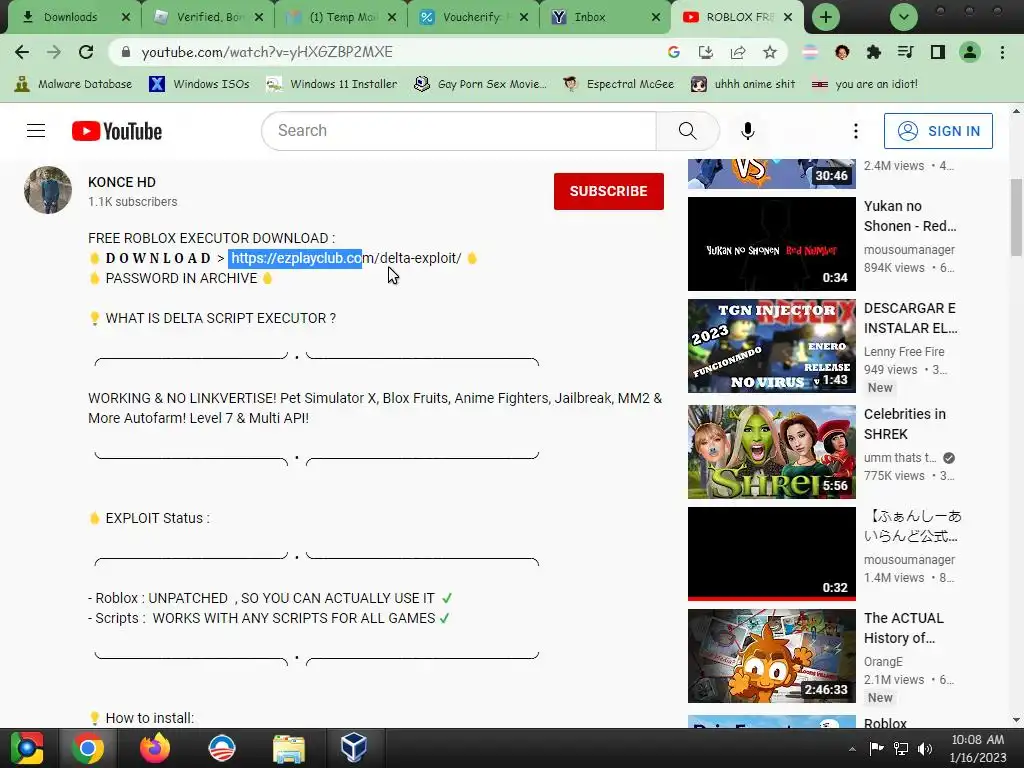Click the DESCARGAR E INSTALAR EL video title
The image size is (1024, 768).
pos(910,318)
